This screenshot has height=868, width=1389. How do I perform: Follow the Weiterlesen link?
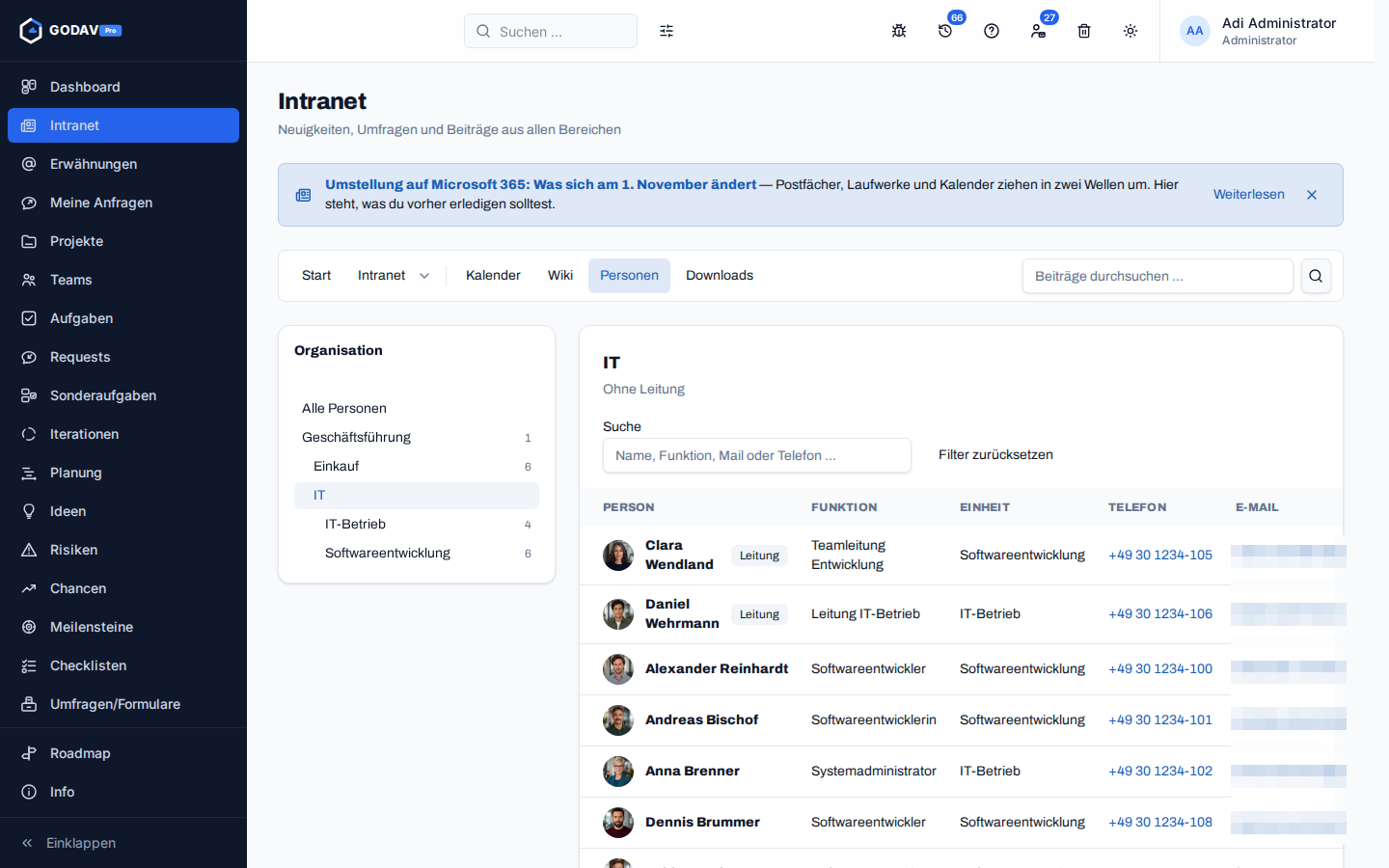1249,195
